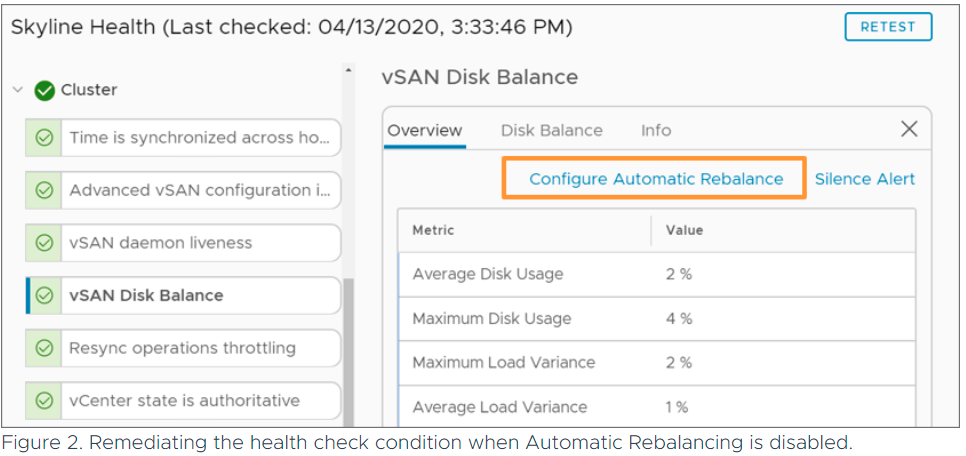Select the Overview tab
Viewport: 966px width, 456px height.
(x=424, y=131)
